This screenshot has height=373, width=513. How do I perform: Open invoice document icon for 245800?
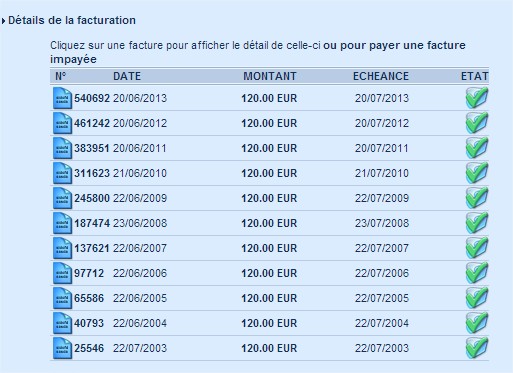[x=62, y=198]
